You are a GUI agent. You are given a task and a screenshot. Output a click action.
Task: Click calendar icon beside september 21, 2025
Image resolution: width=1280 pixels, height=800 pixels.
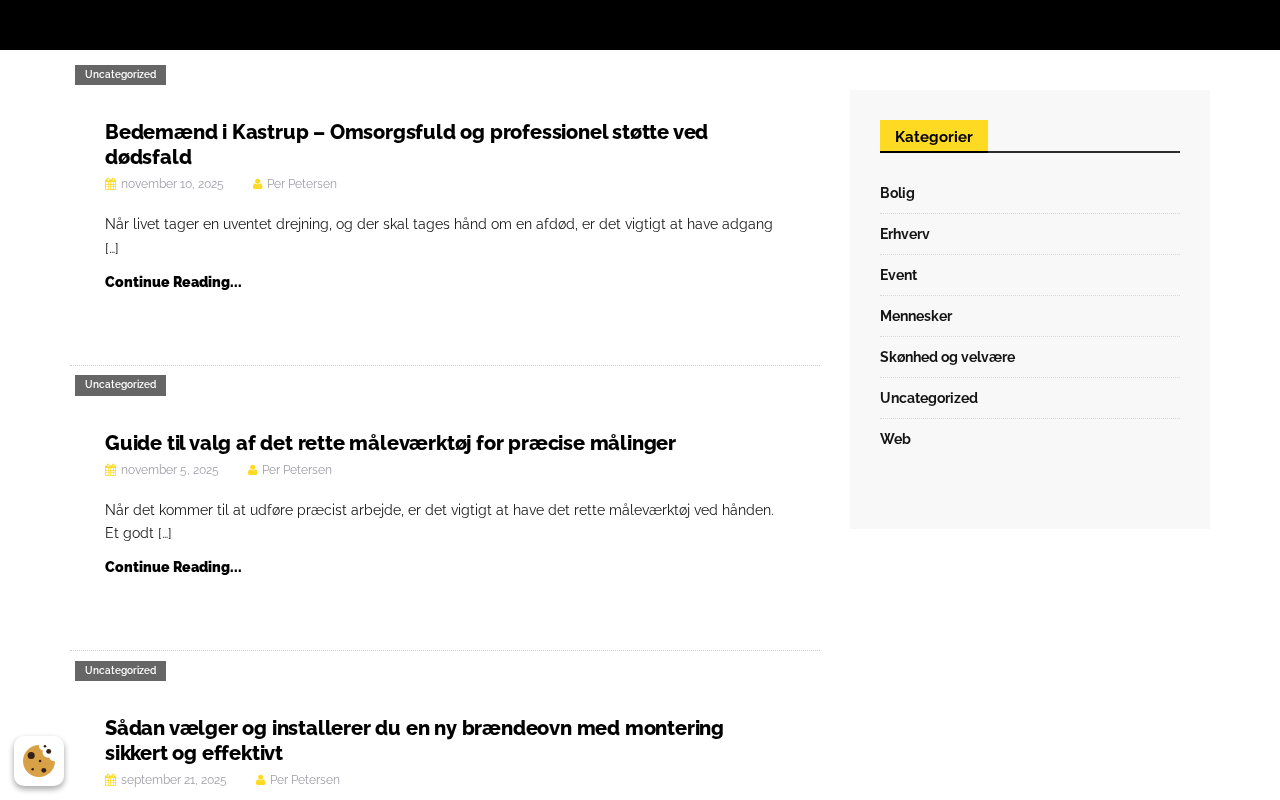coord(110,780)
